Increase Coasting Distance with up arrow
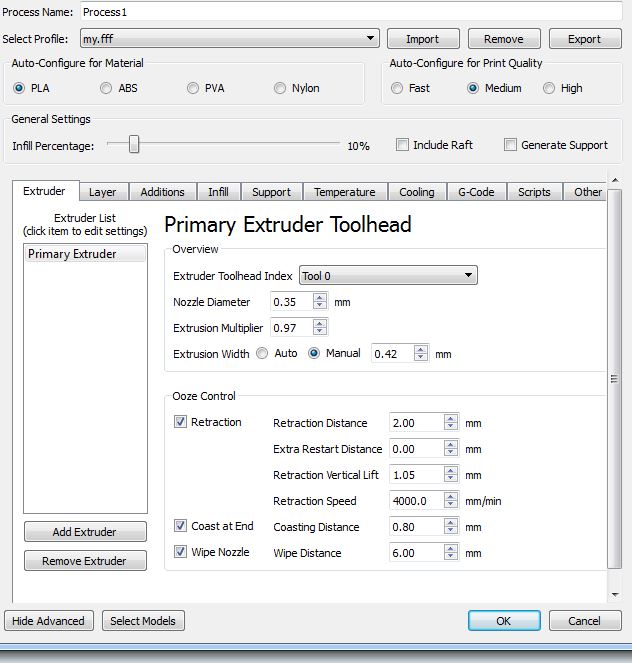The image size is (632, 663). (451, 523)
